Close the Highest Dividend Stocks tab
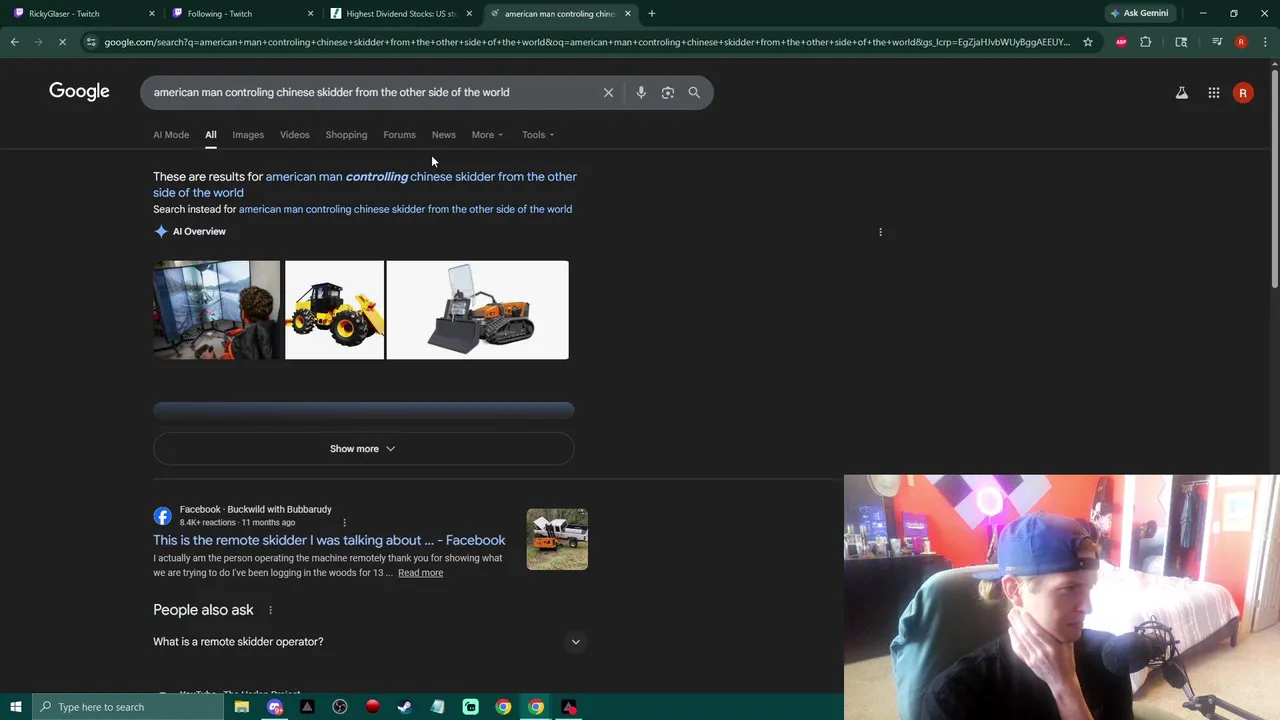This screenshot has width=1280, height=720. (469, 14)
